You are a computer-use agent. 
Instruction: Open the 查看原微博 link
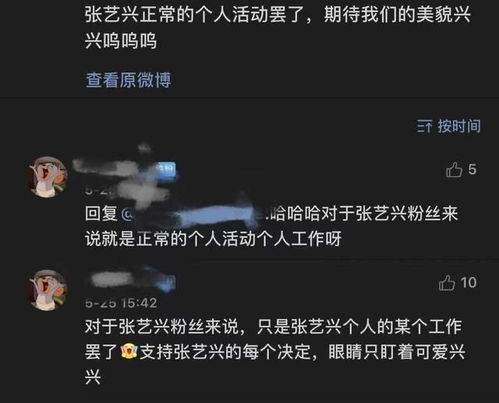128,80
